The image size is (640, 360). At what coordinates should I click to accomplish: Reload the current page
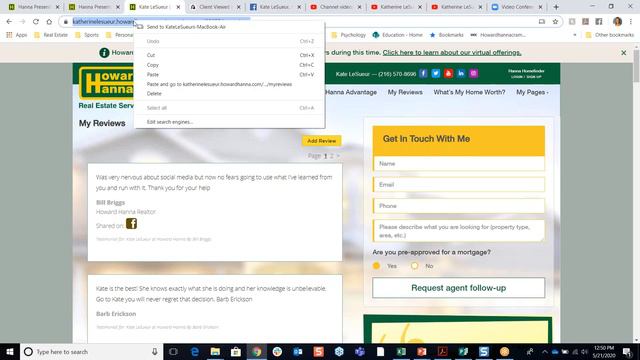36,22
